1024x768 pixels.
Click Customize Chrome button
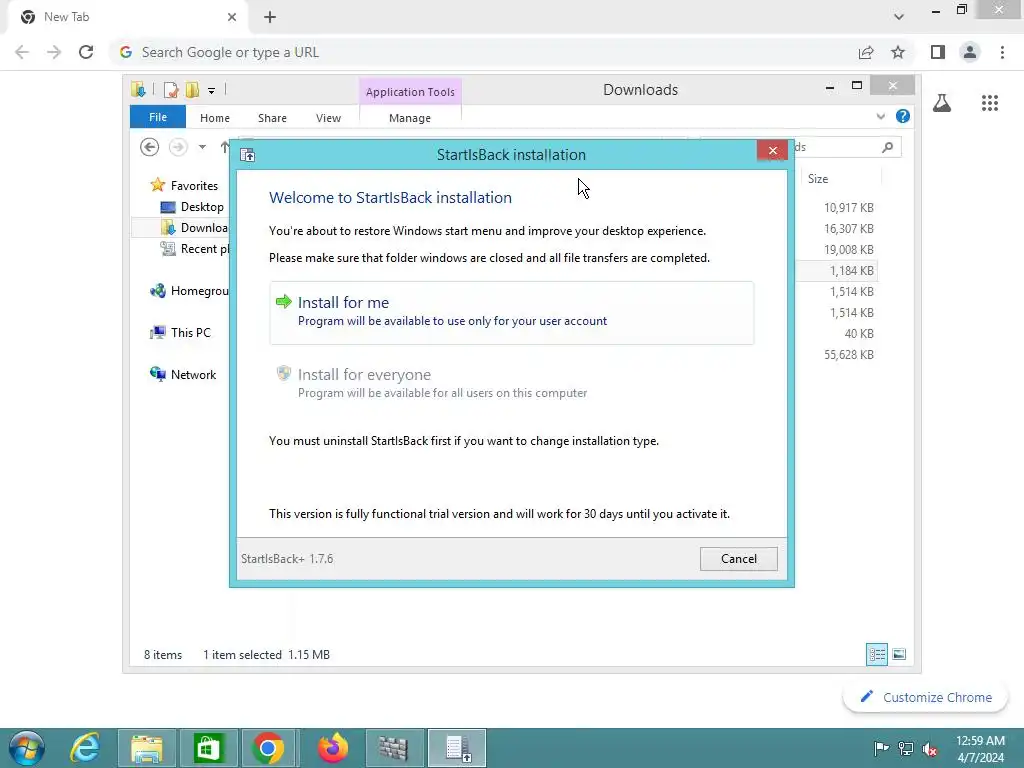point(926,697)
